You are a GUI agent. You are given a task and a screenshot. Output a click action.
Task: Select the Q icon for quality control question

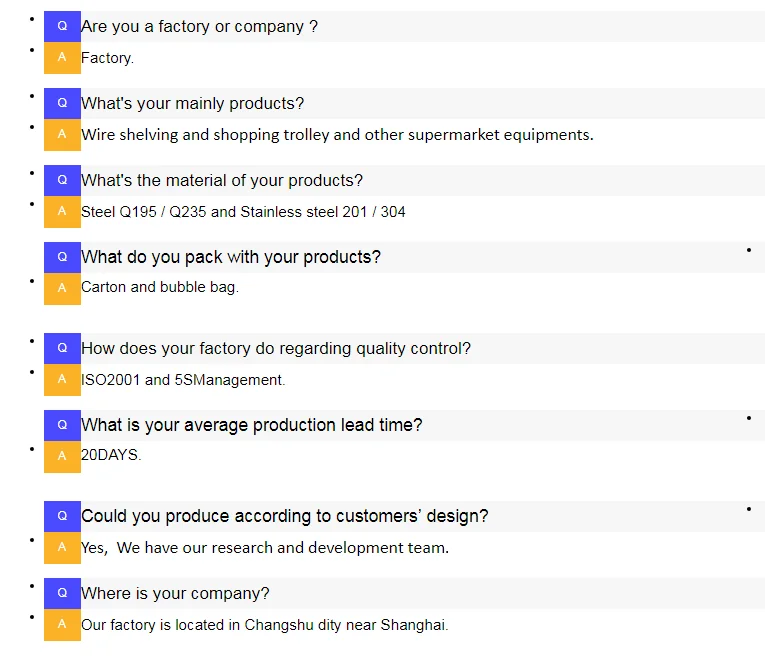click(x=62, y=348)
